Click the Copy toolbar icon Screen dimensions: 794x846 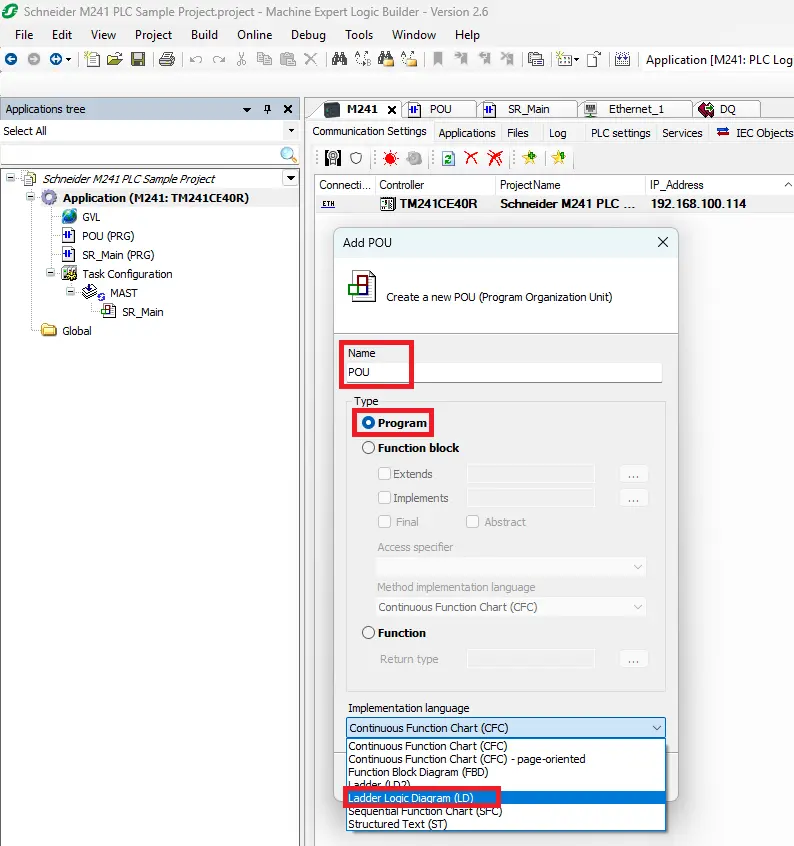pyautogui.click(x=264, y=59)
